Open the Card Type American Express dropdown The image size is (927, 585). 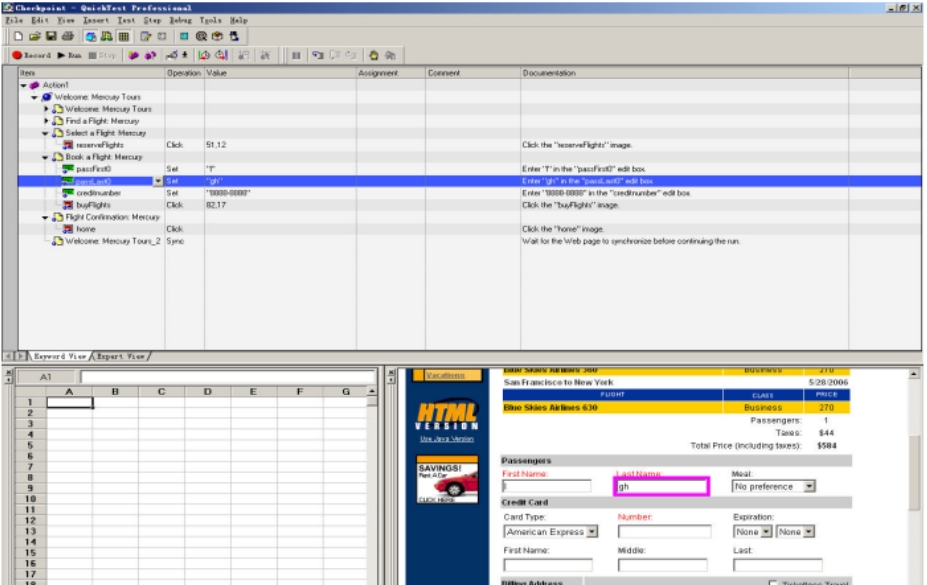tap(592, 532)
